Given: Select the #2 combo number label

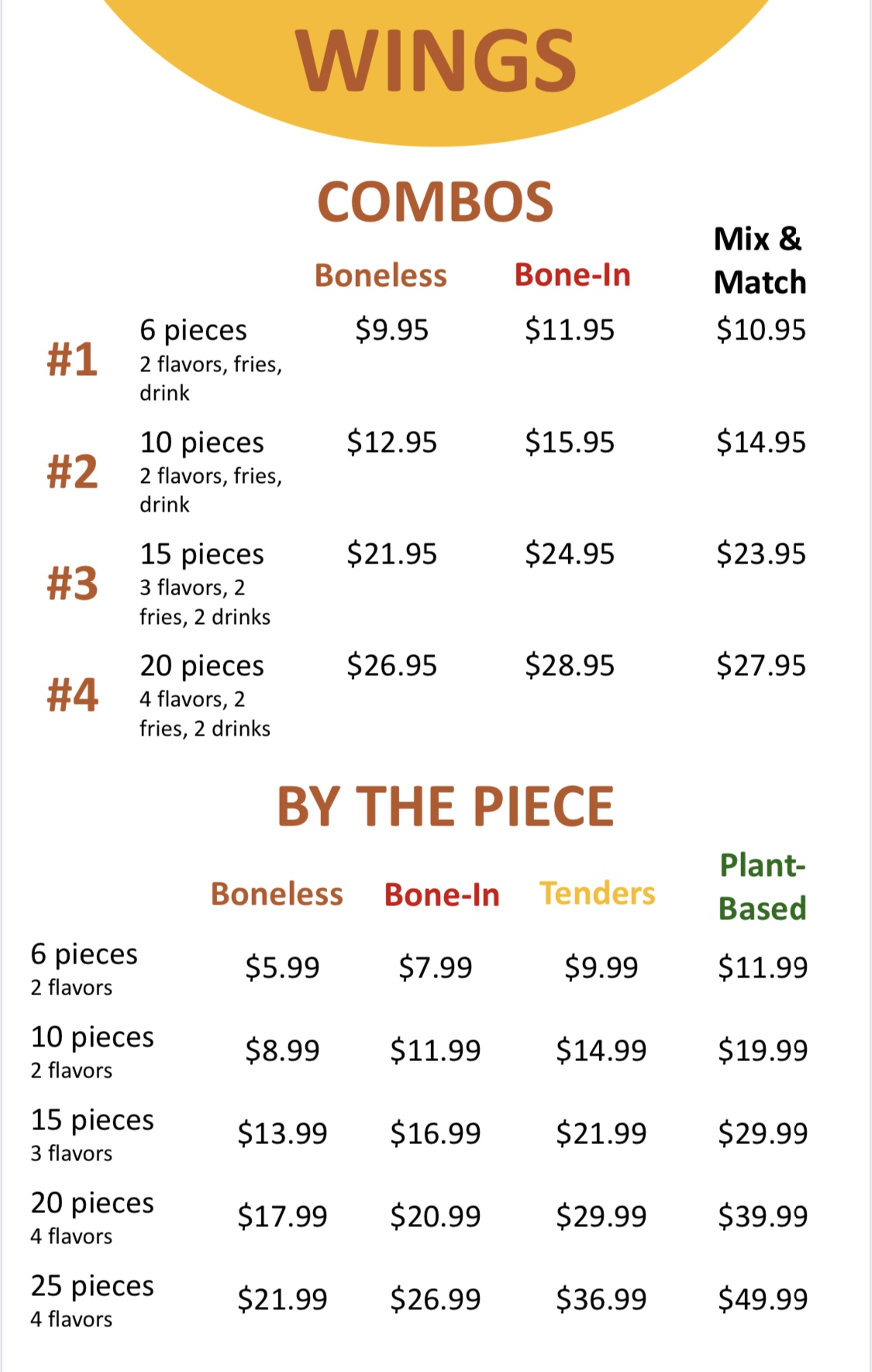Looking at the screenshot, I should coord(72,471).
